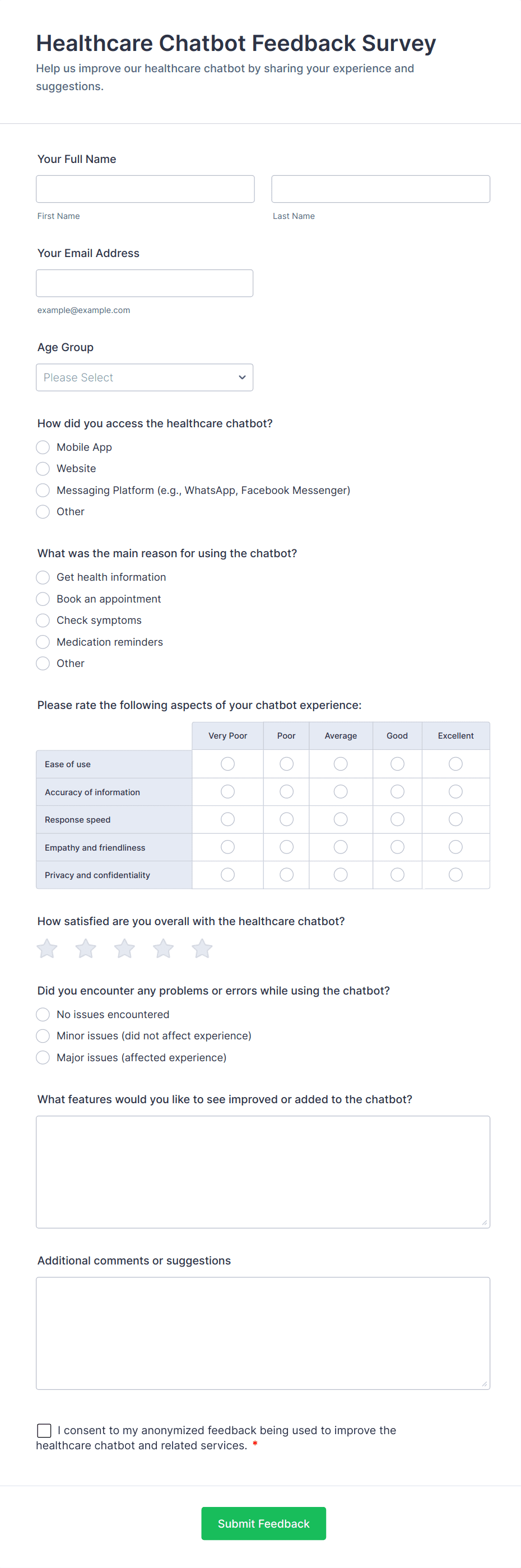Click the Additional comments text area

coord(263,1333)
